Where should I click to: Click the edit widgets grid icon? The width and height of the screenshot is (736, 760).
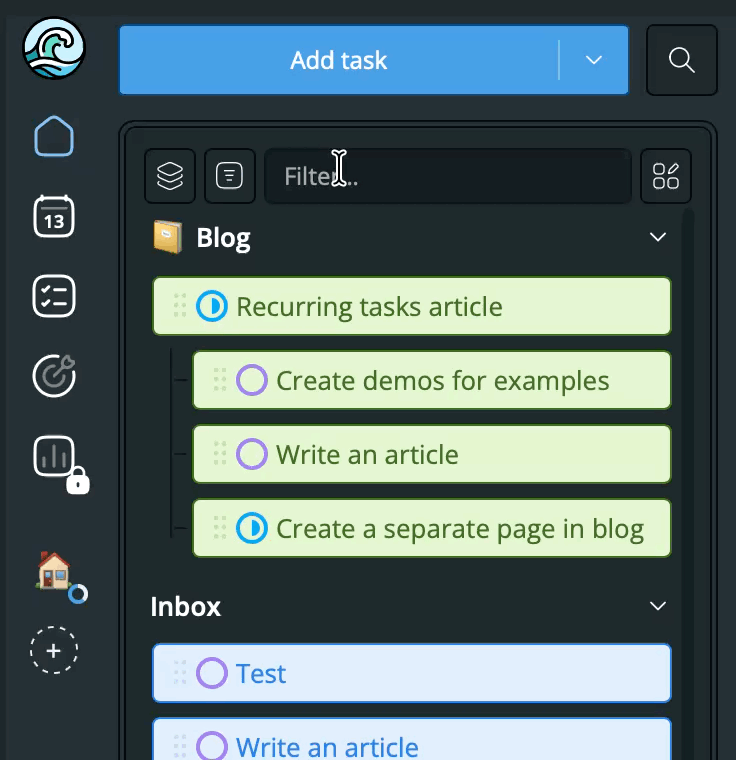(x=666, y=176)
